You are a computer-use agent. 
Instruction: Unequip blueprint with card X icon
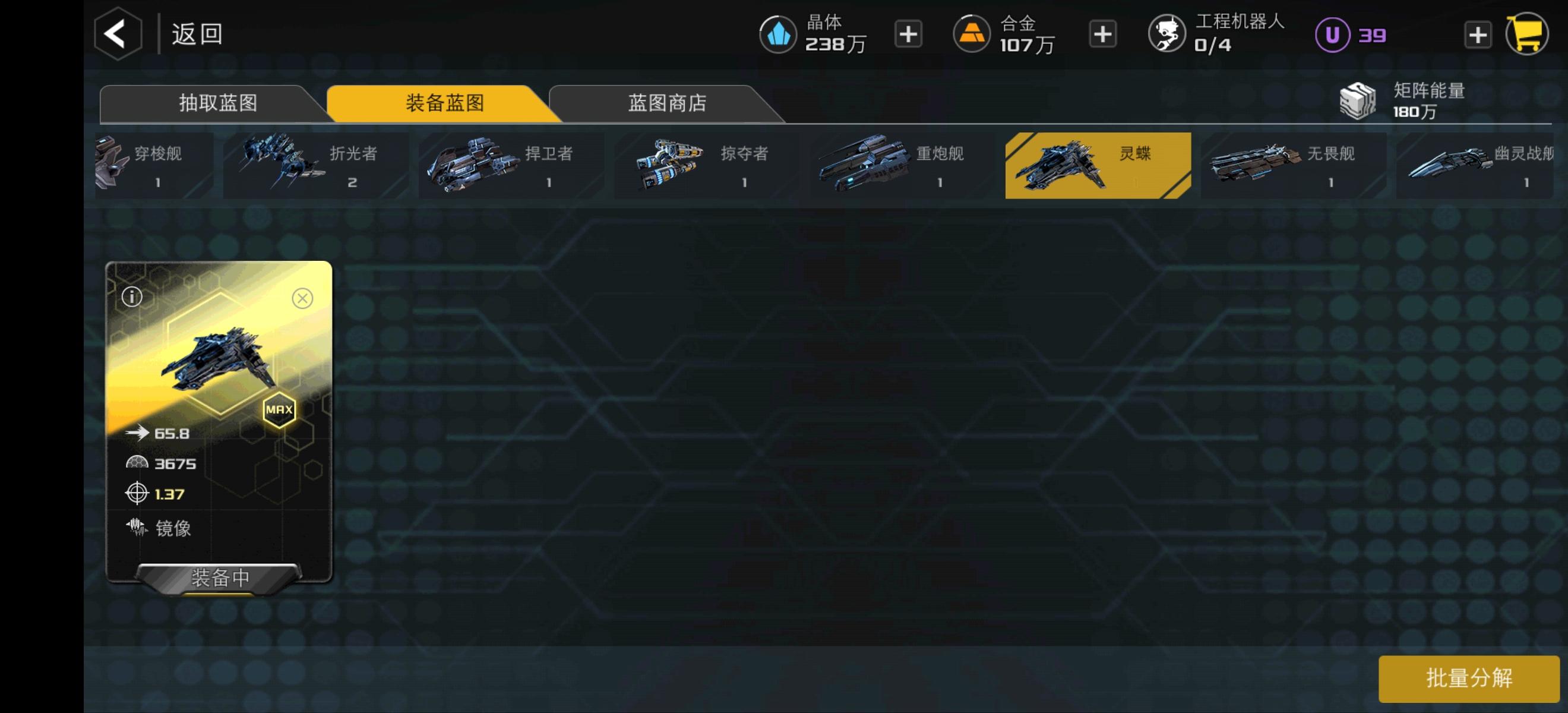[302, 298]
